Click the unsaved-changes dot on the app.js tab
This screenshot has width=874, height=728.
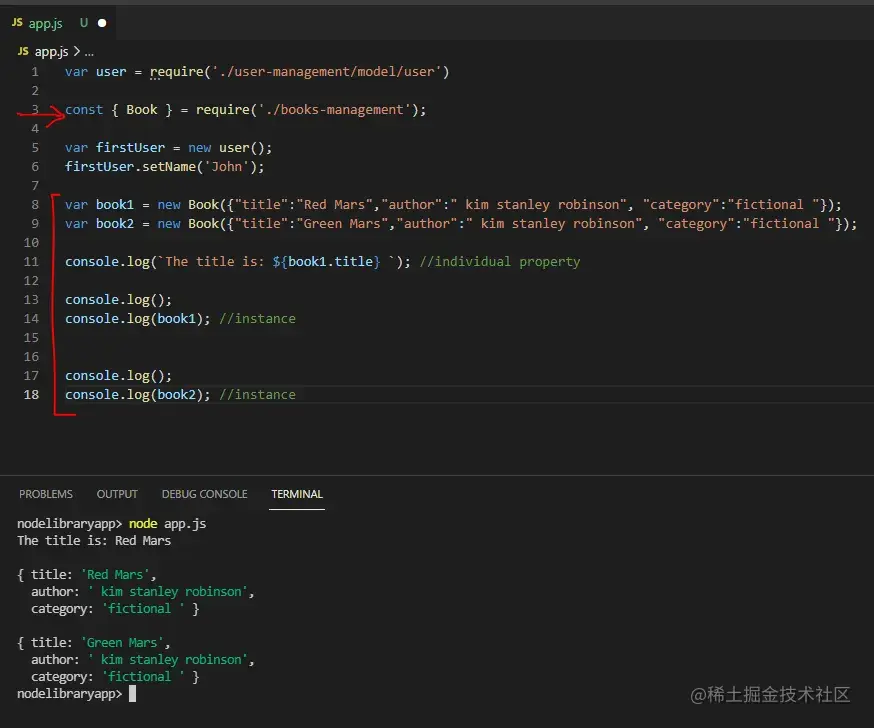[x=102, y=22]
